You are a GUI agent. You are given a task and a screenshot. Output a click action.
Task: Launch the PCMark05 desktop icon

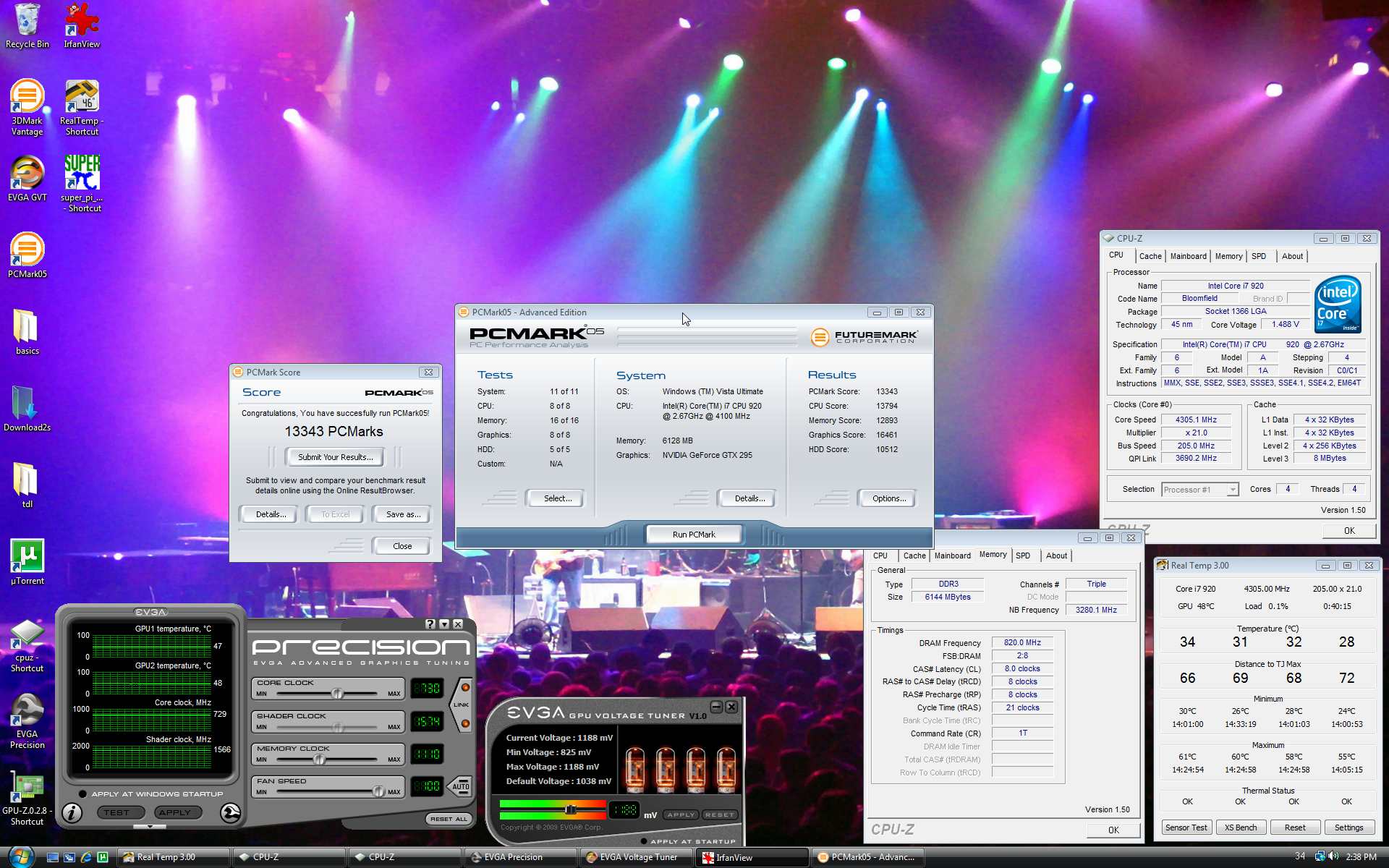[x=27, y=255]
